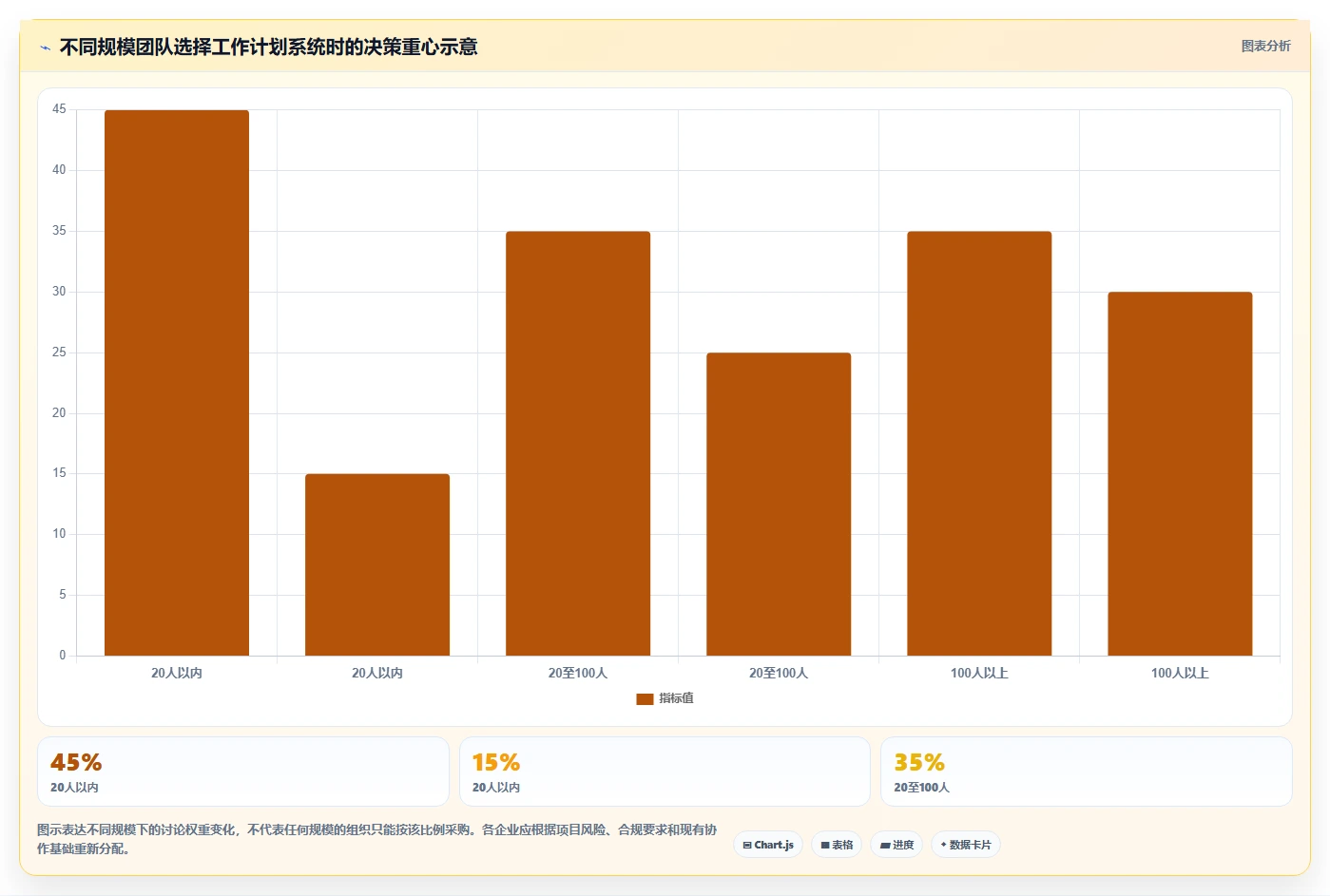Click the 100人以上 bar reaching 30

[x=1180, y=474]
